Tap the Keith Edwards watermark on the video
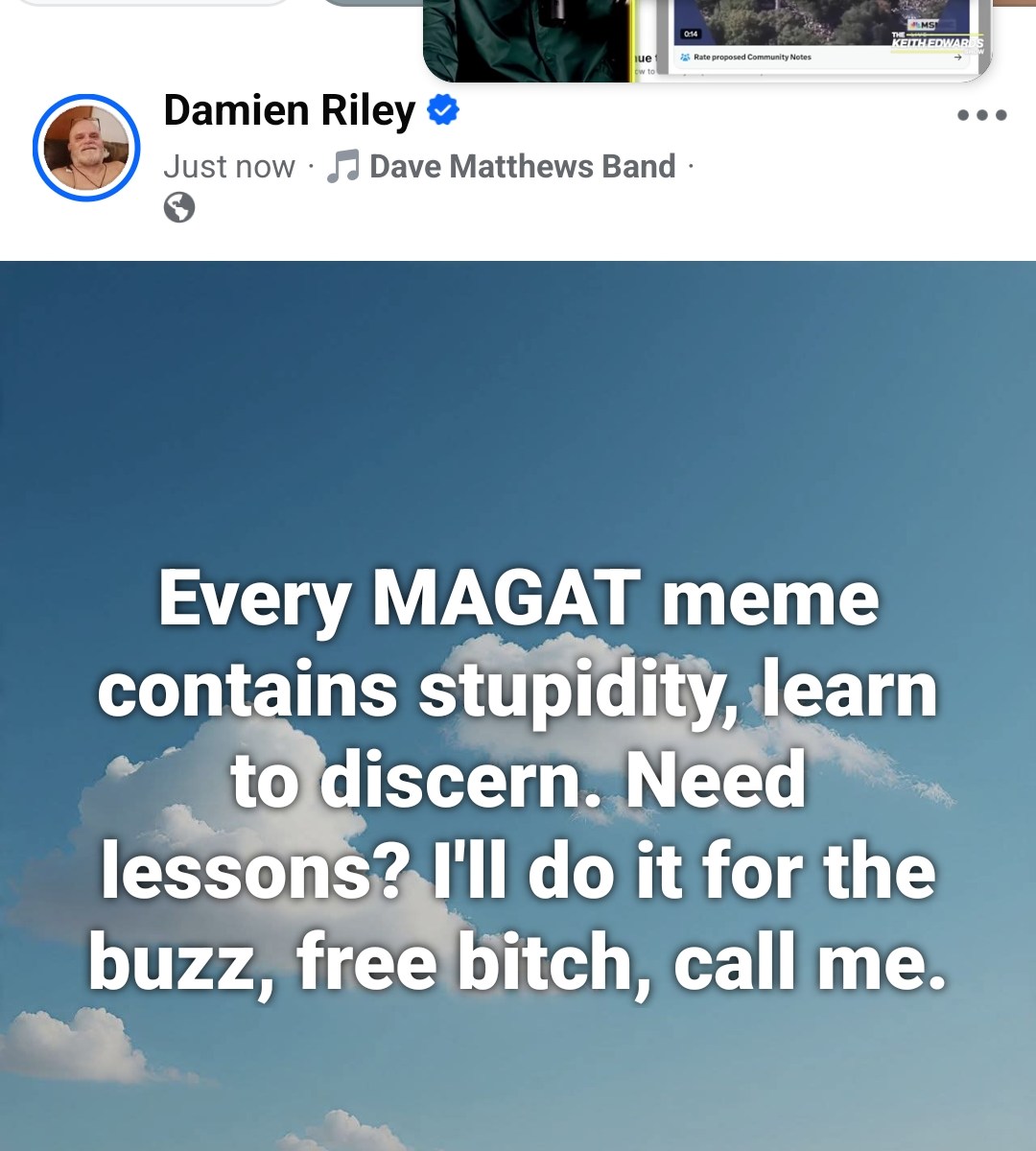The image size is (1036, 1151). click(x=936, y=39)
